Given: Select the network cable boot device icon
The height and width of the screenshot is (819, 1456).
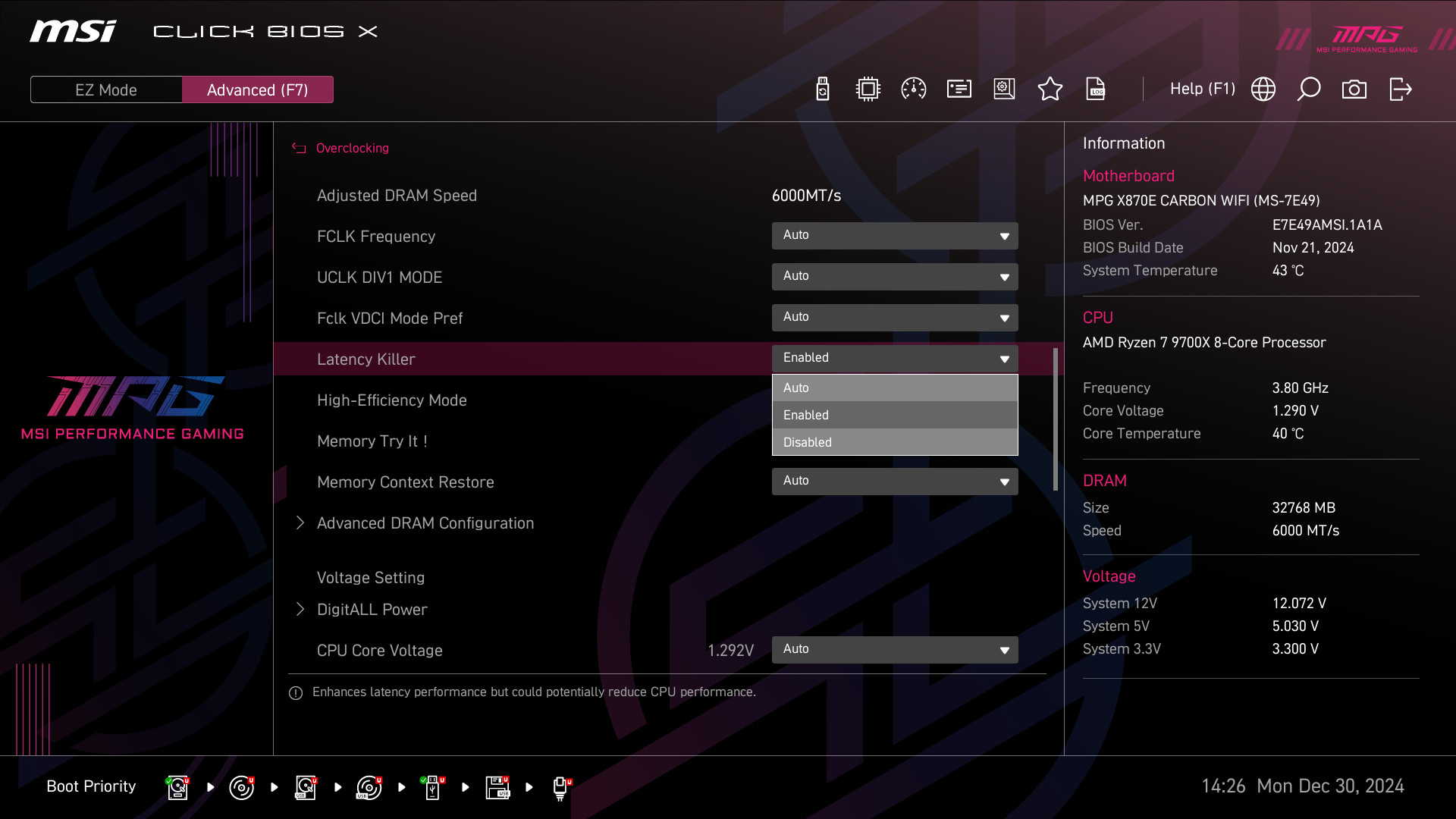Looking at the screenshot, I should pyautogui.click(x=561, y=788).
